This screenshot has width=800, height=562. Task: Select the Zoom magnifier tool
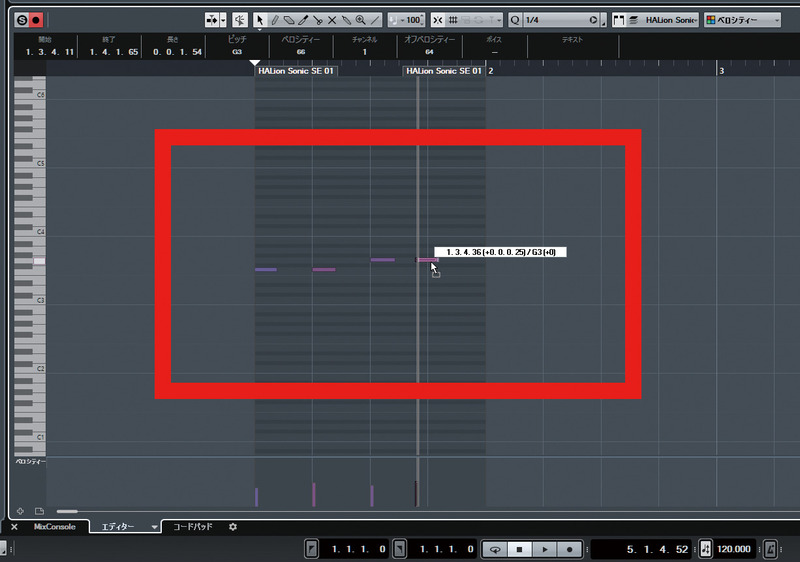tap(361, 20)
